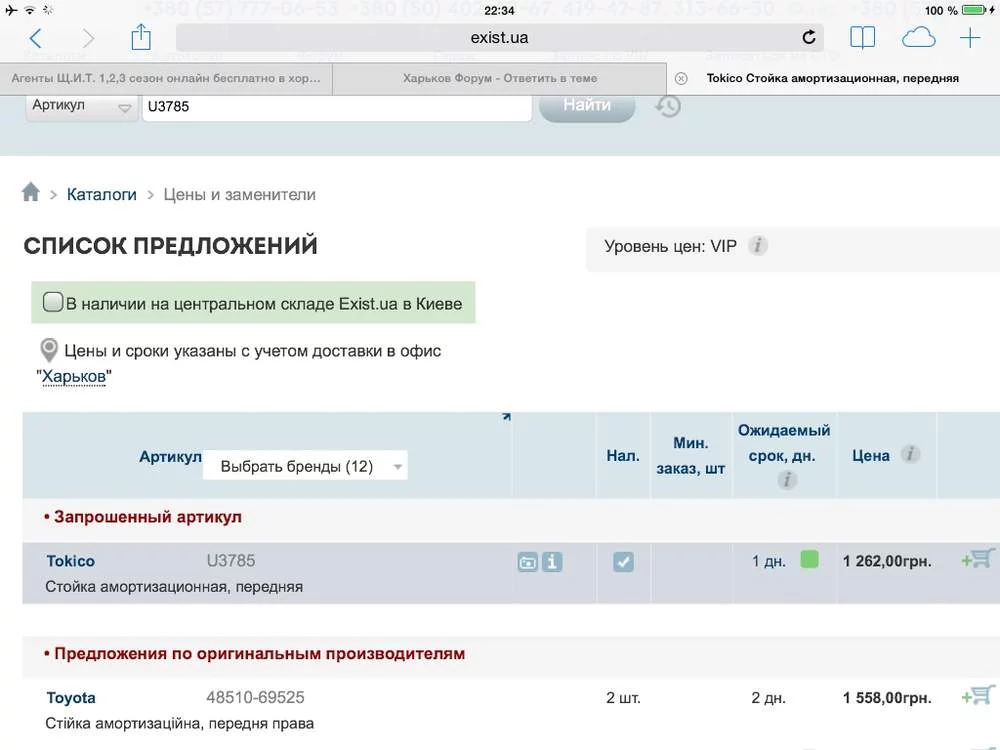Click availability checkmark in Tokico row
The image size is (1000, 750).
[x=623, y=562]
